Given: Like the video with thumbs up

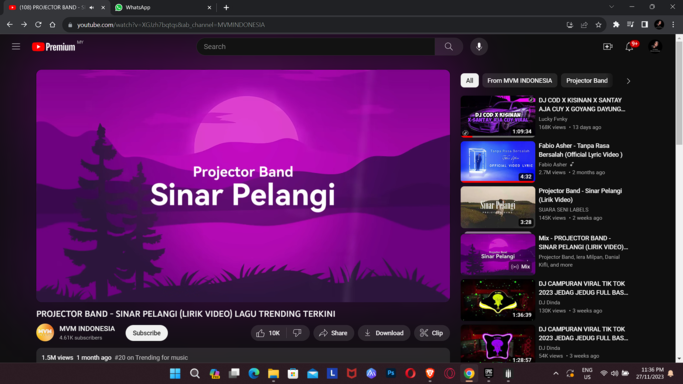Looking at the screenshot, I should click(x=268, y=333).
